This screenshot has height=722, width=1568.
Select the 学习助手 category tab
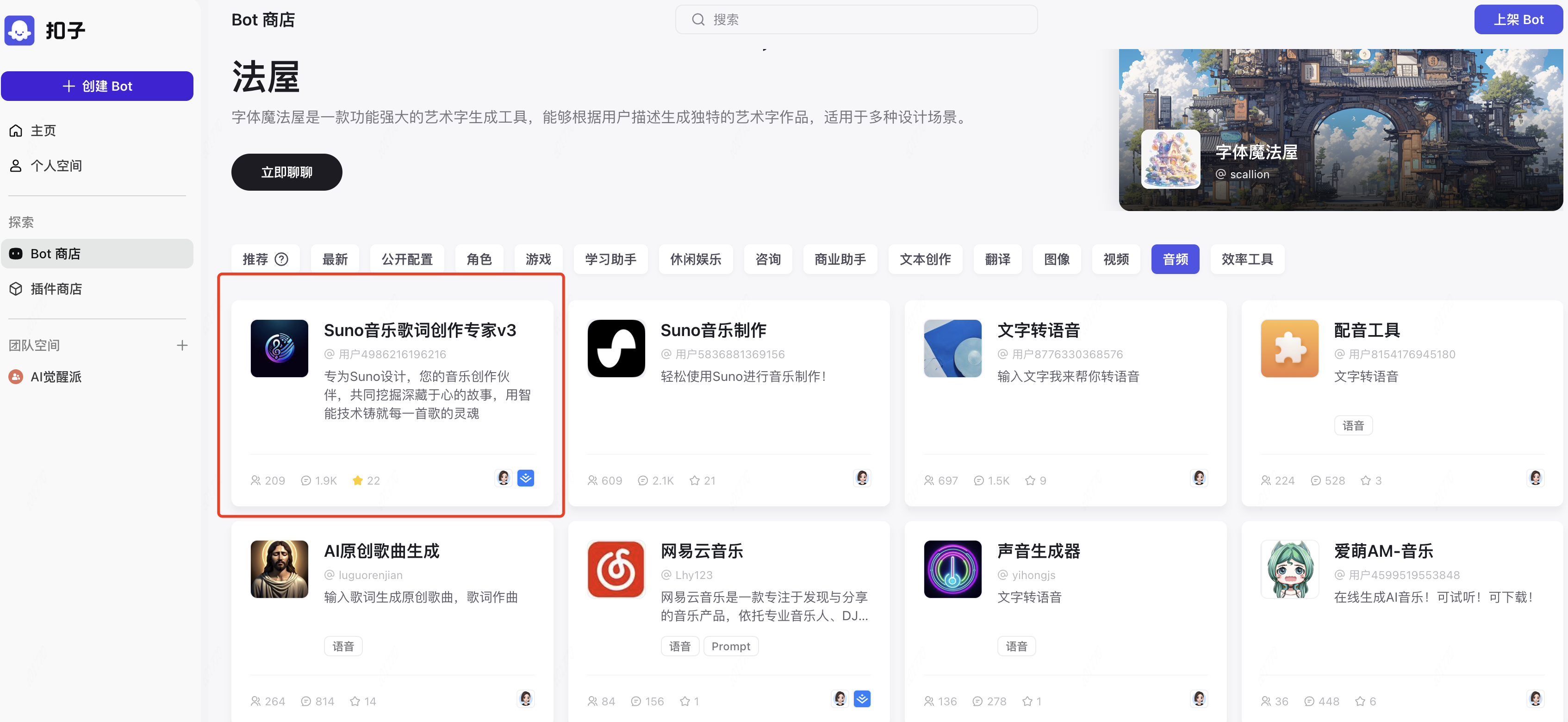point(610,259)
